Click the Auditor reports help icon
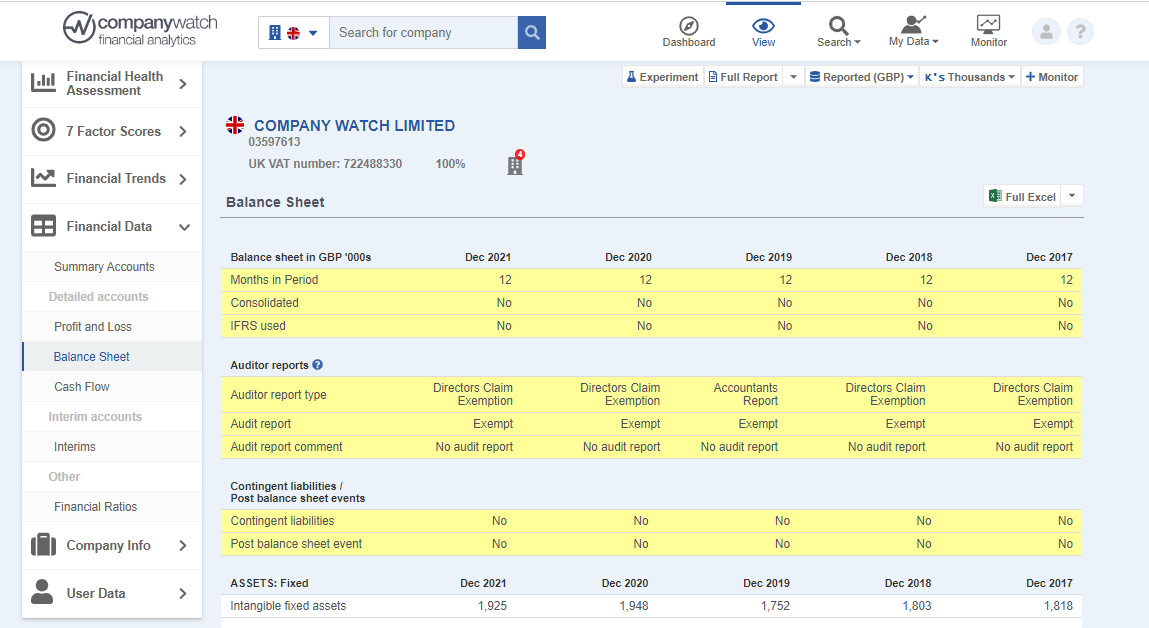Screen dimensions: 1149x628 point(317,365)
